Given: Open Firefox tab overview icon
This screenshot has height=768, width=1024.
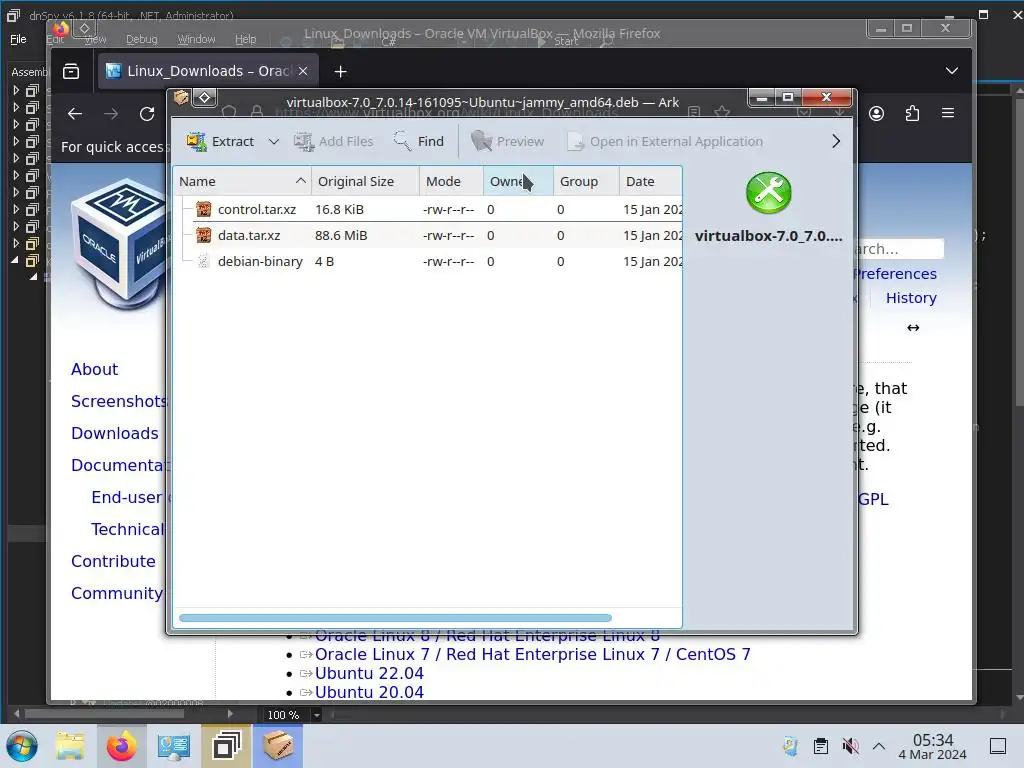Looking at the screenshot, I should coord(71,71).
